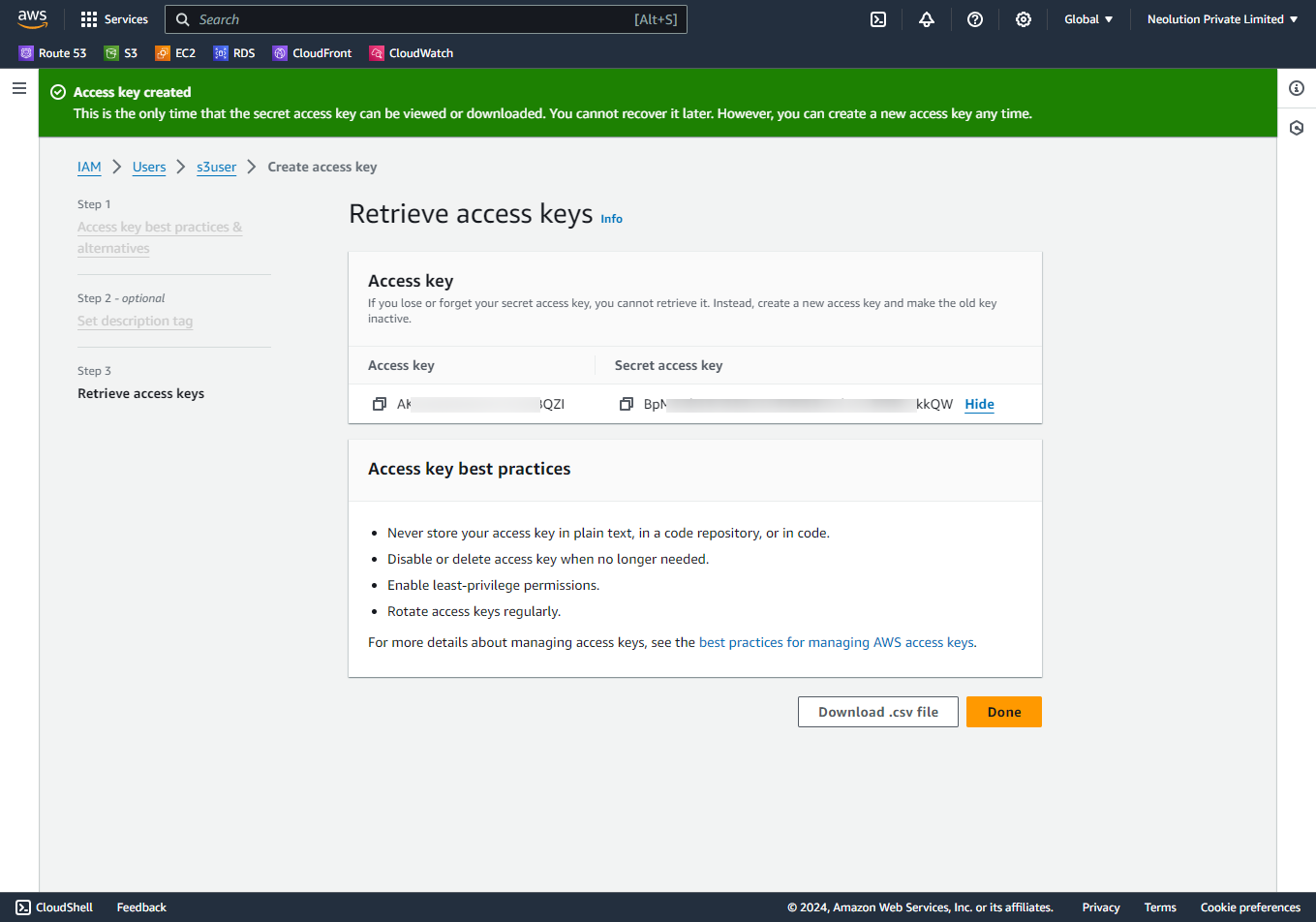Open the notifications bell
1316x922 pixels.
click(927, 19)
